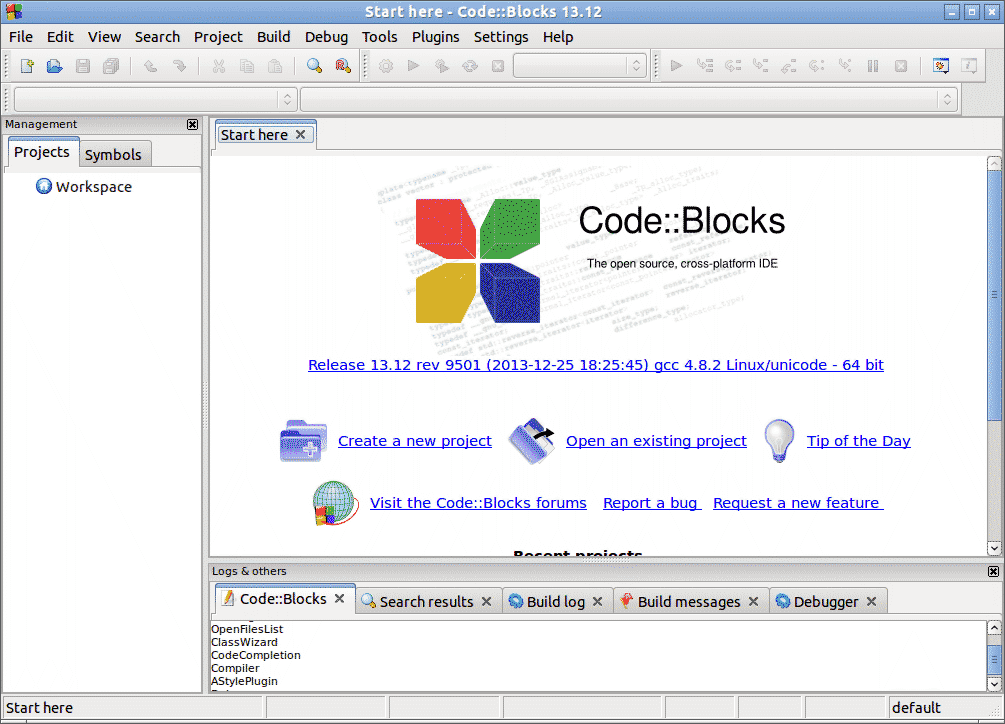Screen dimensions: 1005x724
Task: Close the Management panel
Action: [x=193, y=125]
